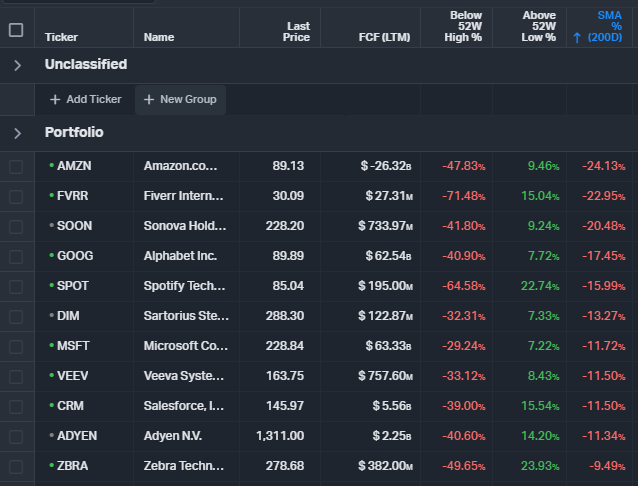
Task: Expand the Unclassified group chevron
Action: (17, 65)
